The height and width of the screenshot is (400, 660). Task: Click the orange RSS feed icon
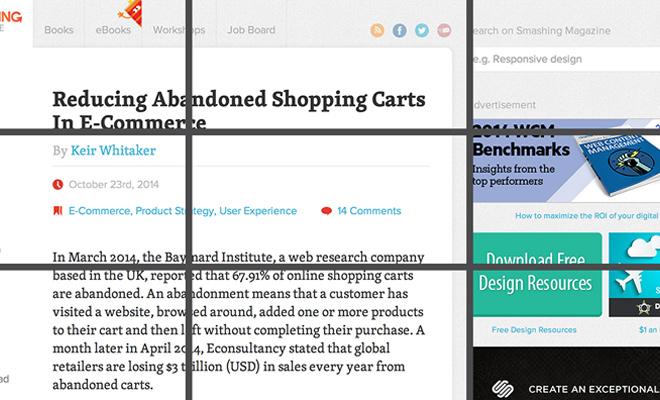click(x=377, y=30)
